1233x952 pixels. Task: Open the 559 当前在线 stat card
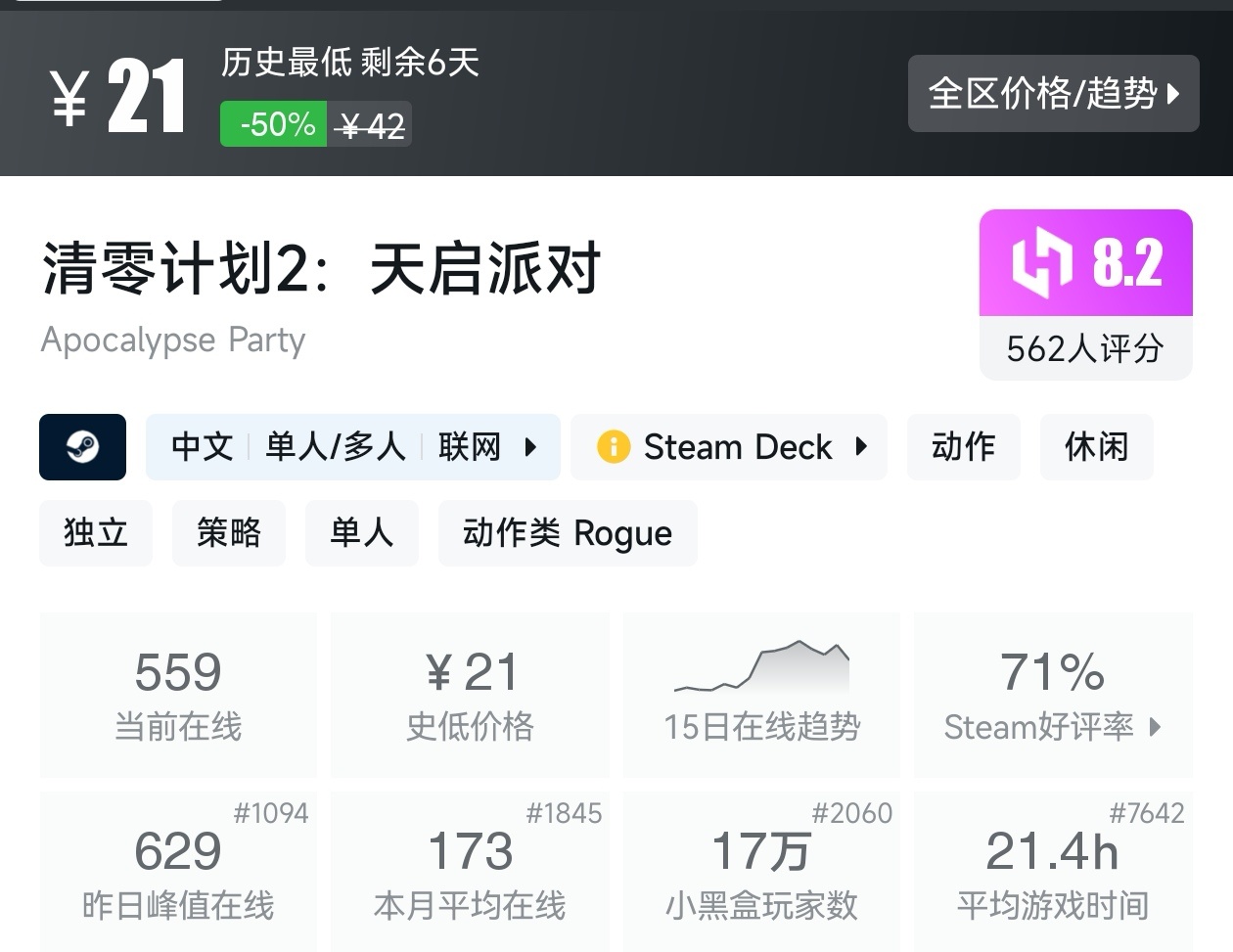(x=178, y=695)
